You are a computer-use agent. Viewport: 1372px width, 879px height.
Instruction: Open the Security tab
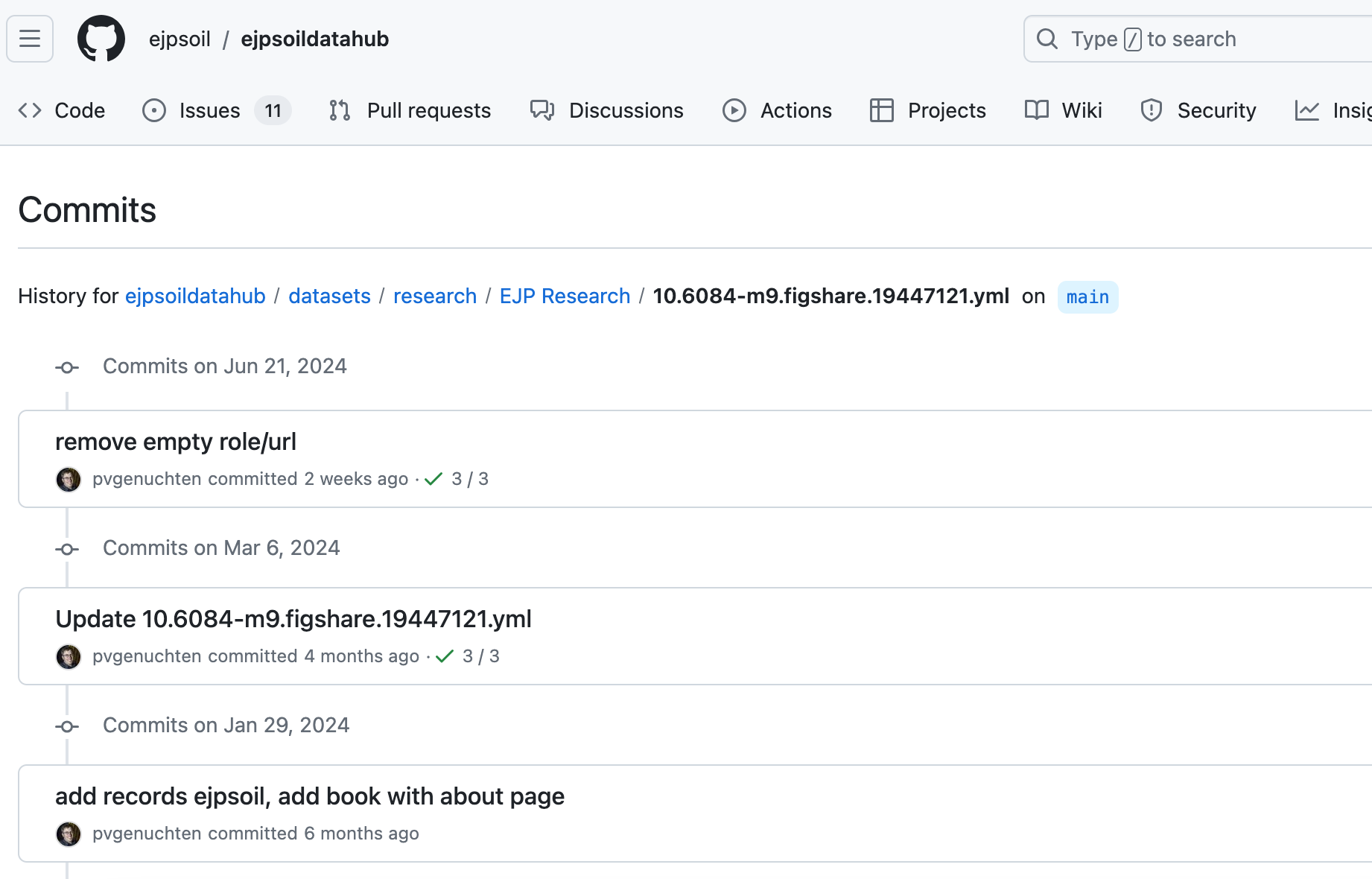pyautogui.click(x=1198, y=110)
